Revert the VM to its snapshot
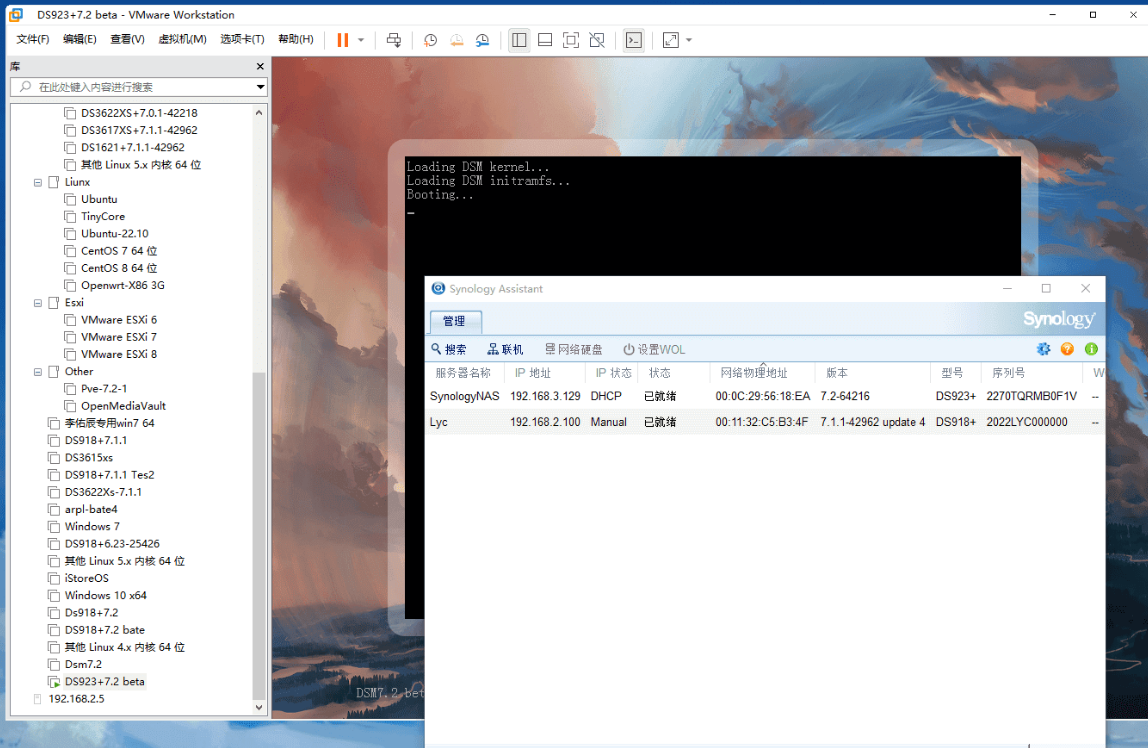Image resolution: width=1148 pixels, height=748 pixels. (457, 40)
